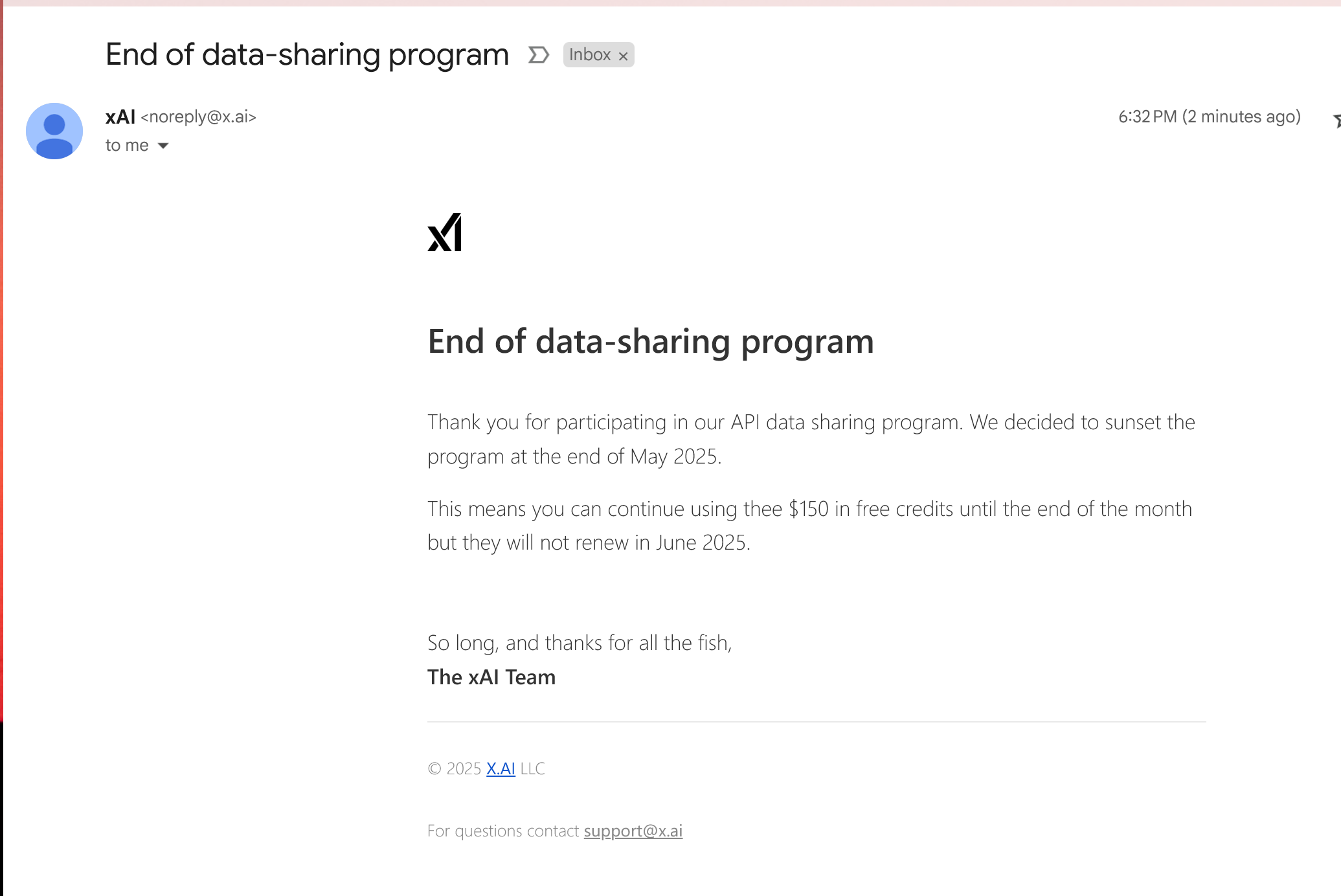
Task: Select the bold xAI sender name
Action: click(x=120, y=117)
